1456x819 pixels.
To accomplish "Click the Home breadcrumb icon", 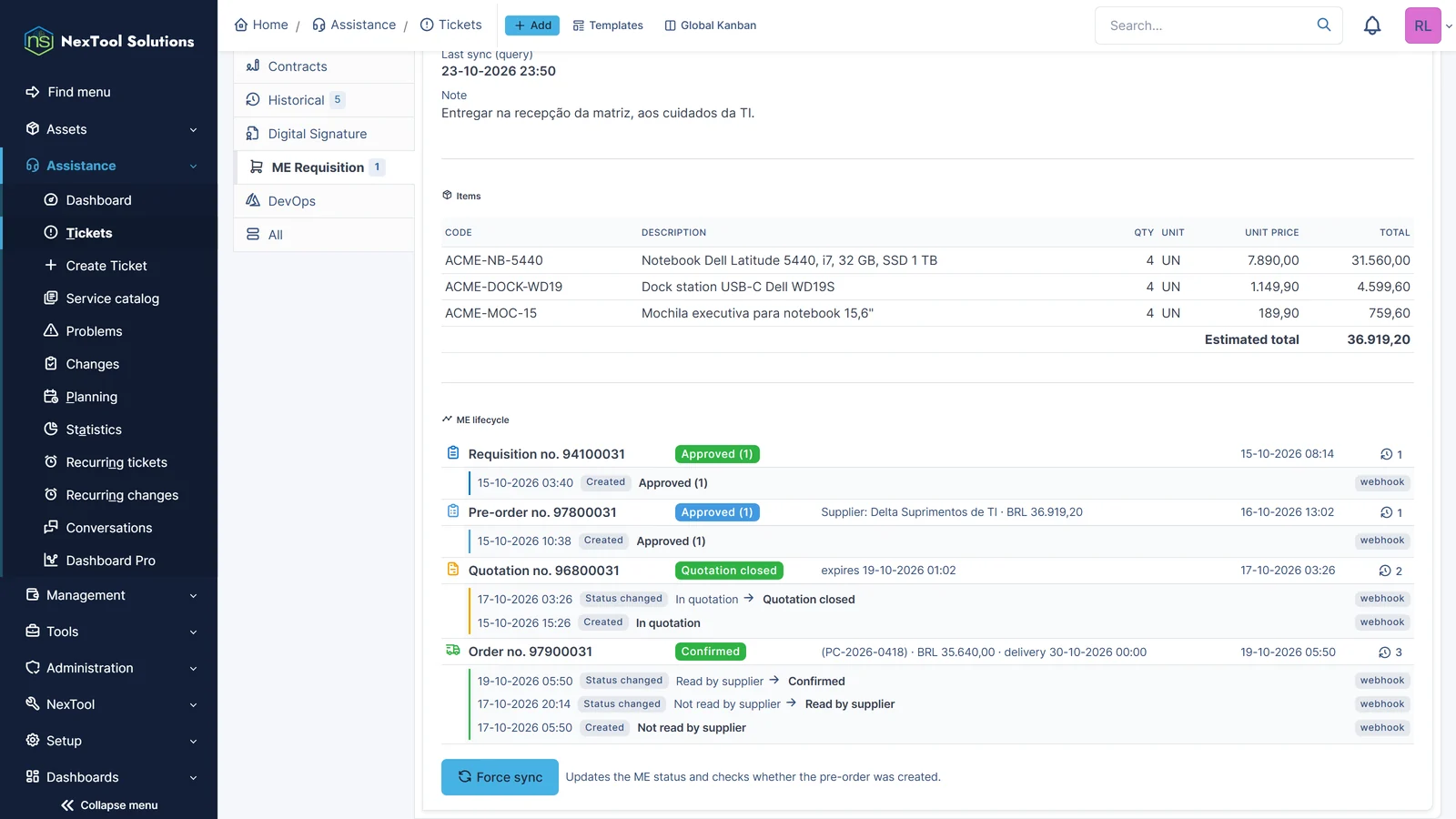I will [x=241, y=25].
